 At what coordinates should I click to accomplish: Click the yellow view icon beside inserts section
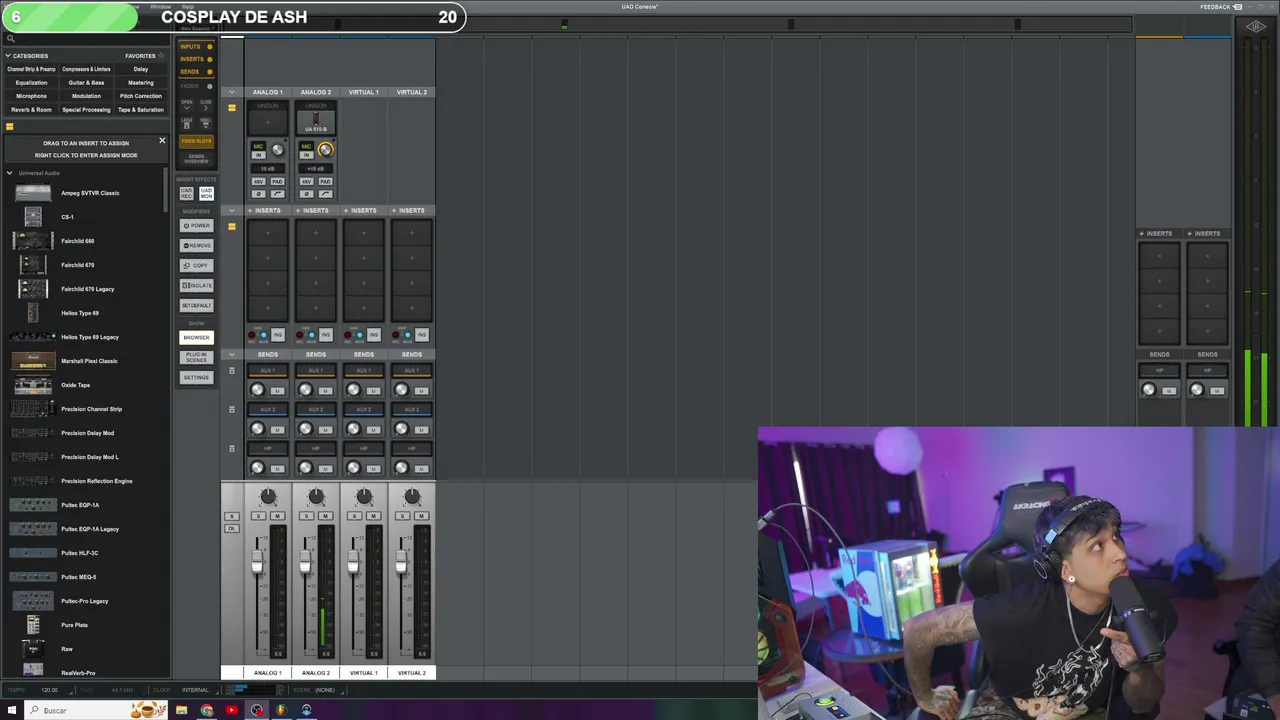(x=232, y=227)
